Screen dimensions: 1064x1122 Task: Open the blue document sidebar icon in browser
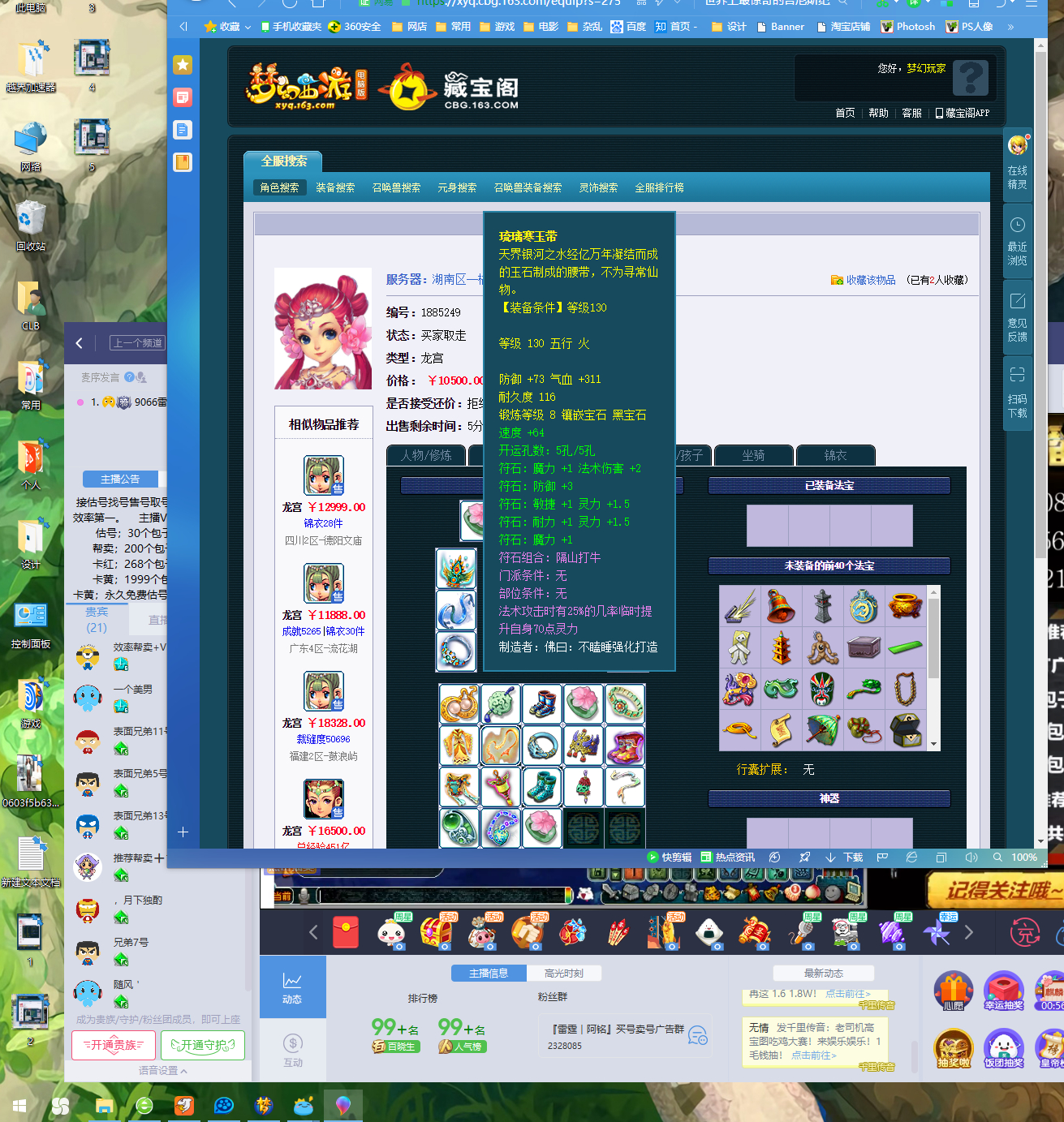[x=183, y=130]
